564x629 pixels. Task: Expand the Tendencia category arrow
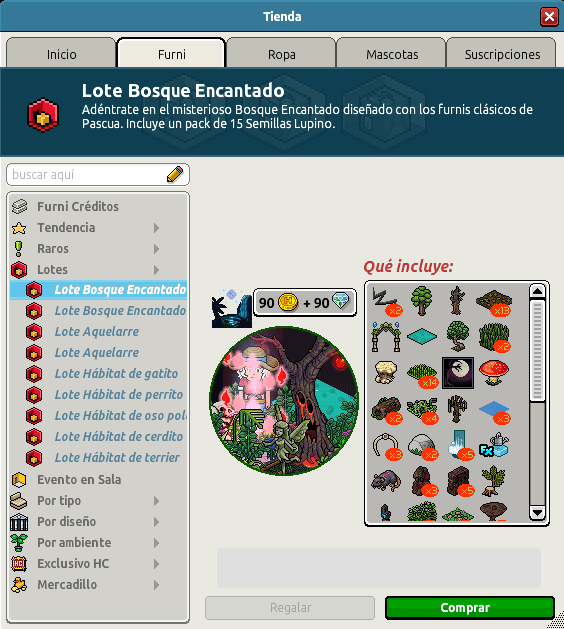coord(156,228)
